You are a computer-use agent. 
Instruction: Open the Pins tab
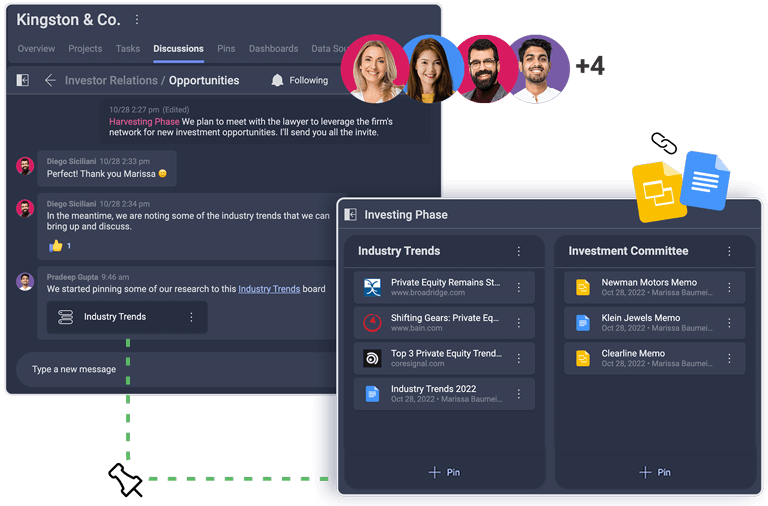click(226, 48)
